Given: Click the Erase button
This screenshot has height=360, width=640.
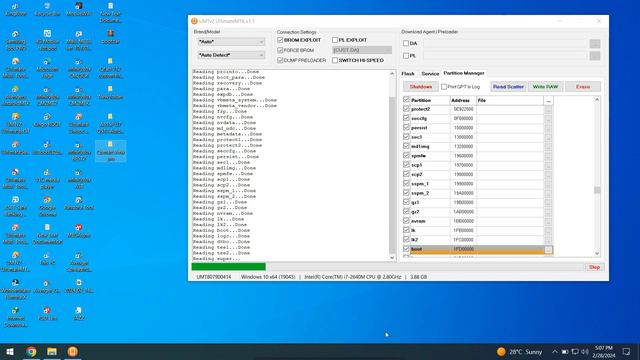Looking at the screenshot, I should click(583, 87).
